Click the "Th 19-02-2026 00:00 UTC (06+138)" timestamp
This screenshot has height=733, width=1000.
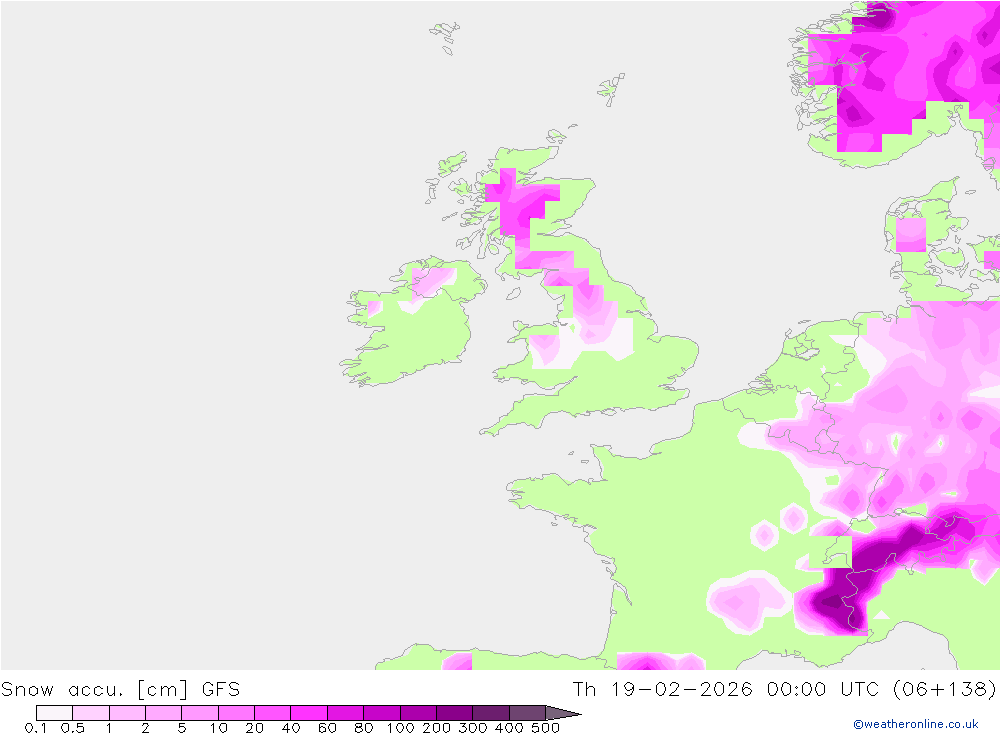click(784, 690)
